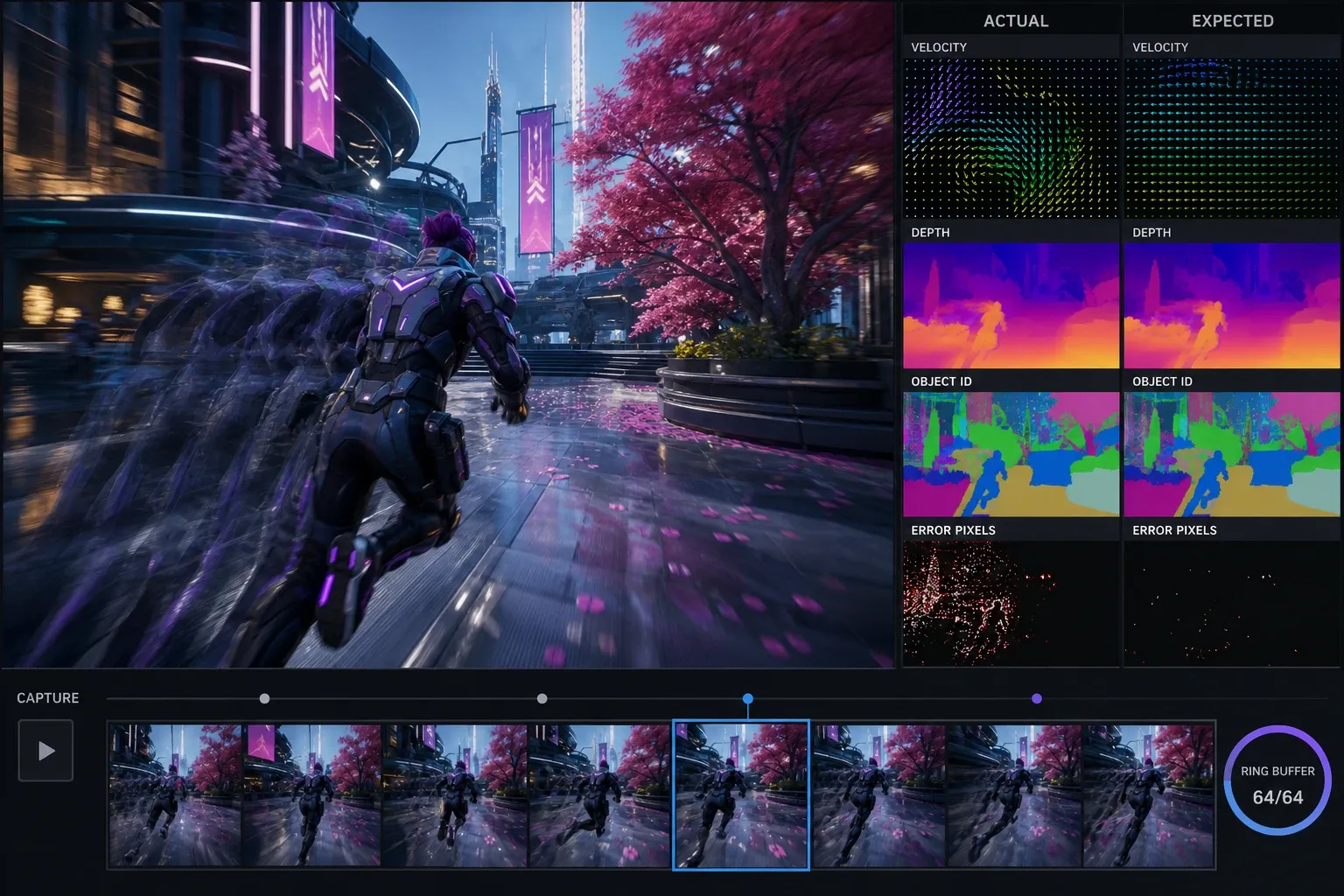The width and height of the screenshot is (1344, 896).
Task: Open the Expected velocity vector view
Action: (1232, 138)
